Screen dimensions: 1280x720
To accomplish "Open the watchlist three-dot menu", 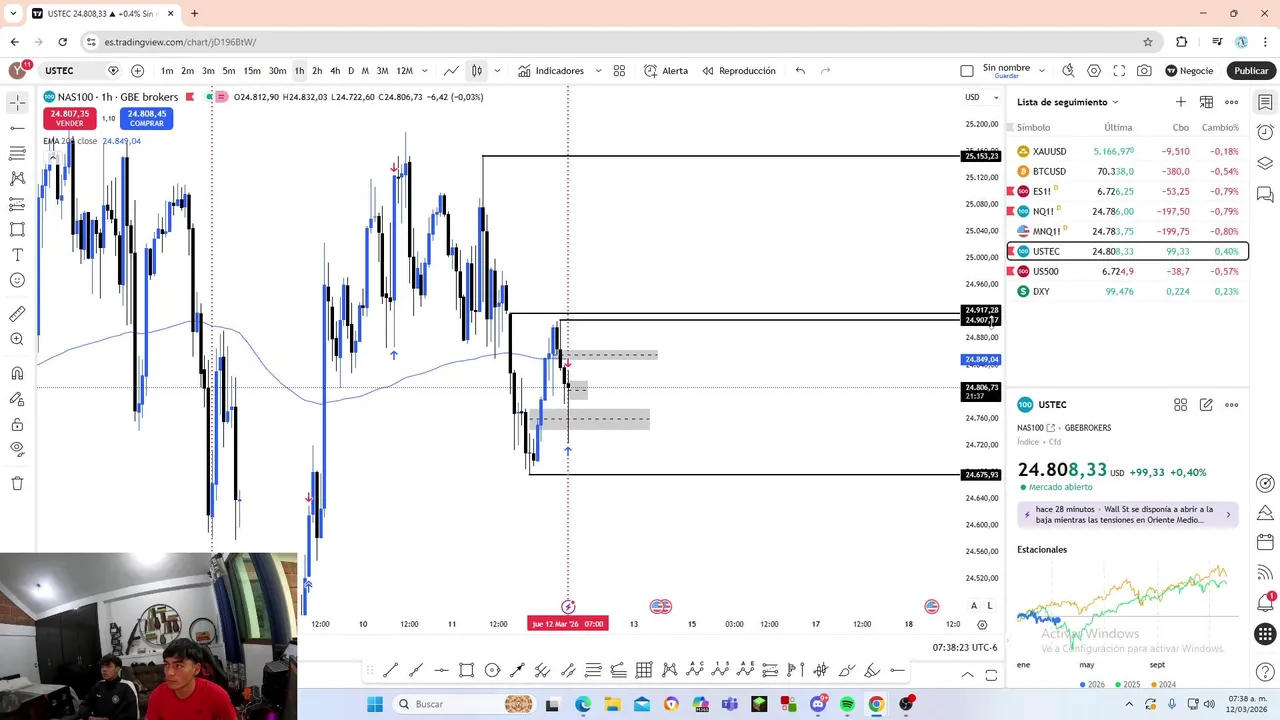I will click(x=1232, y=102).
